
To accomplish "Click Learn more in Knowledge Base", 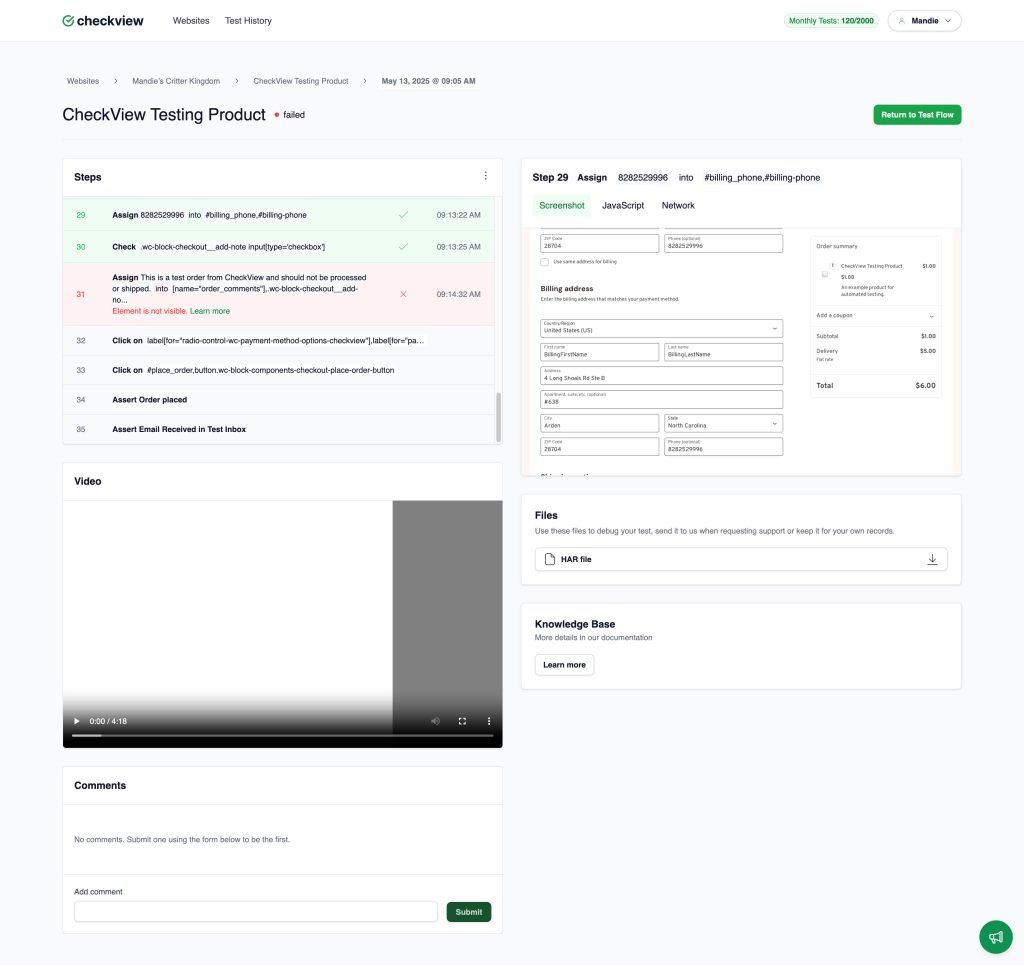I will tap(564, 665).
